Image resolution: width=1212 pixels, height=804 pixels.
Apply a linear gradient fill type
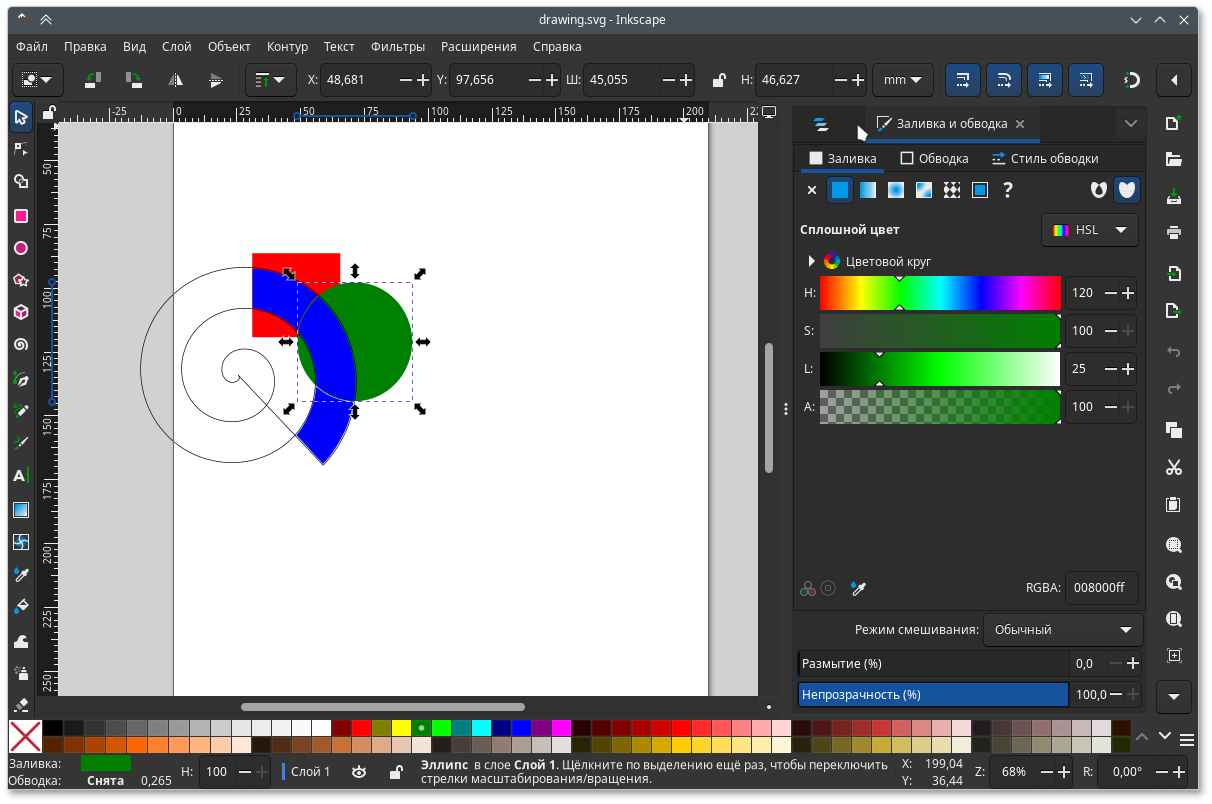pyautogui.click(x=867, y=190)
